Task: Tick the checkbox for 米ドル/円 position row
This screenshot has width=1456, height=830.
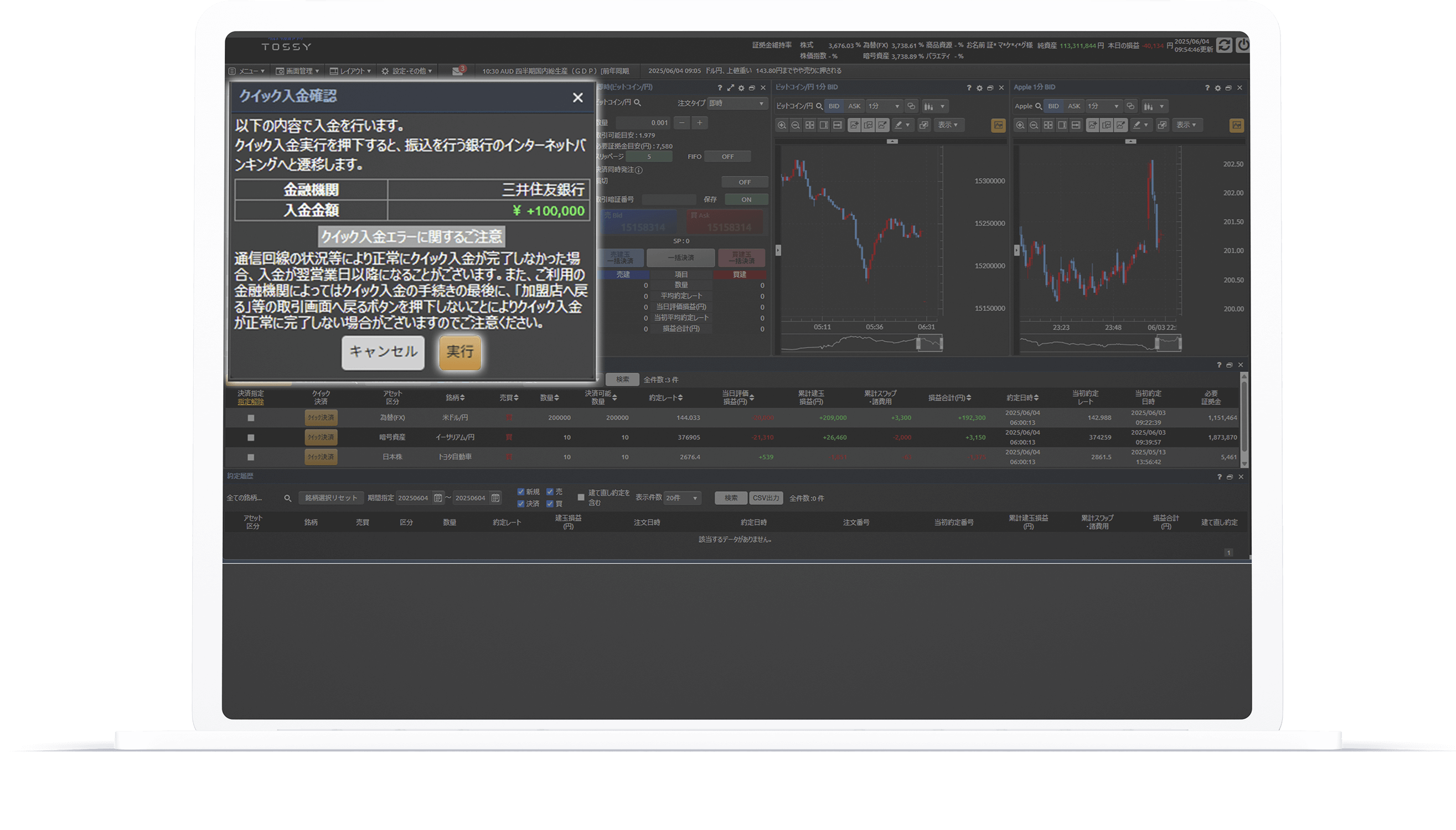Action: (x=251, y=418)
